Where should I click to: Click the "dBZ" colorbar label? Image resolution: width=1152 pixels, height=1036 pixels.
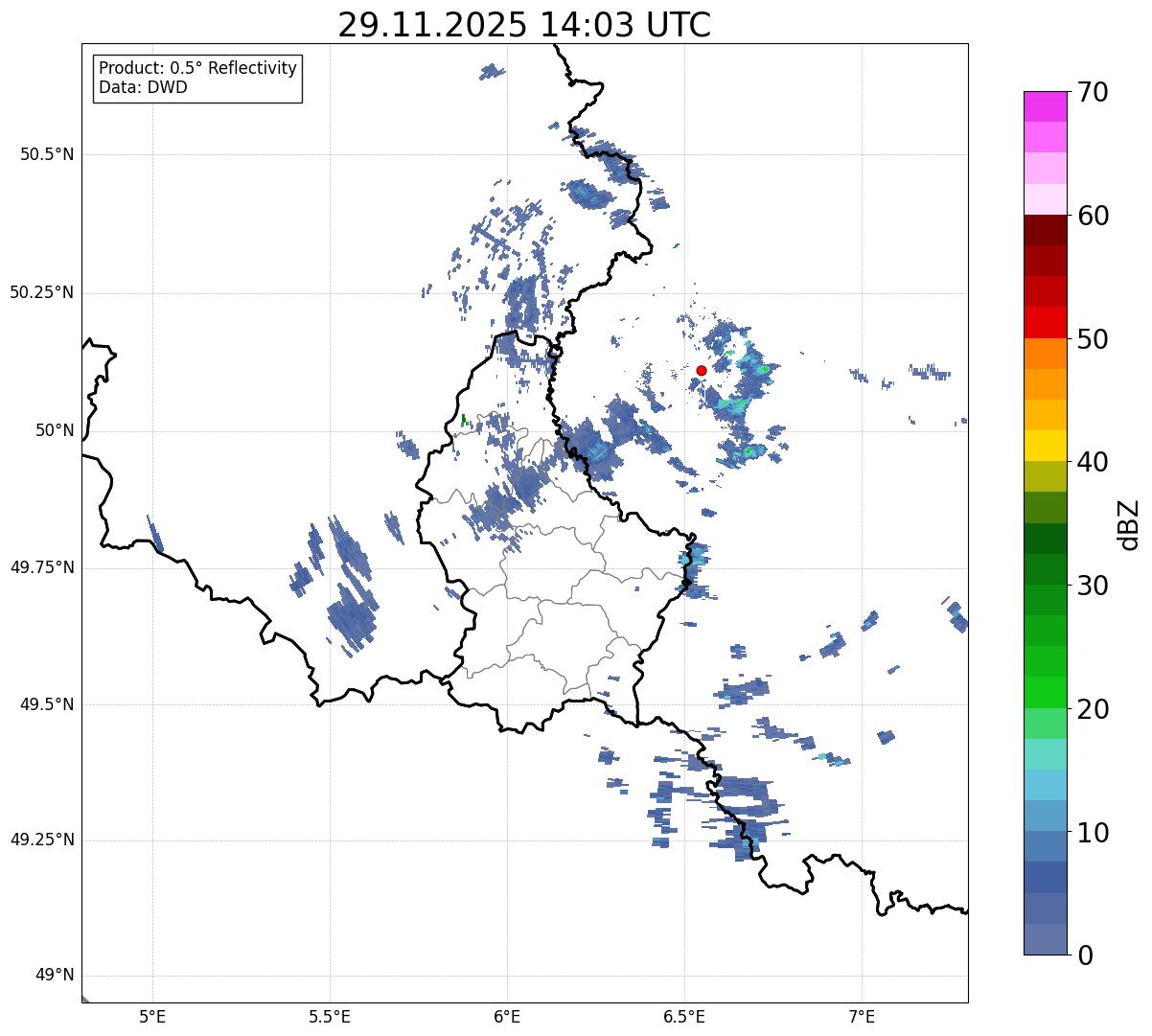1129,523
